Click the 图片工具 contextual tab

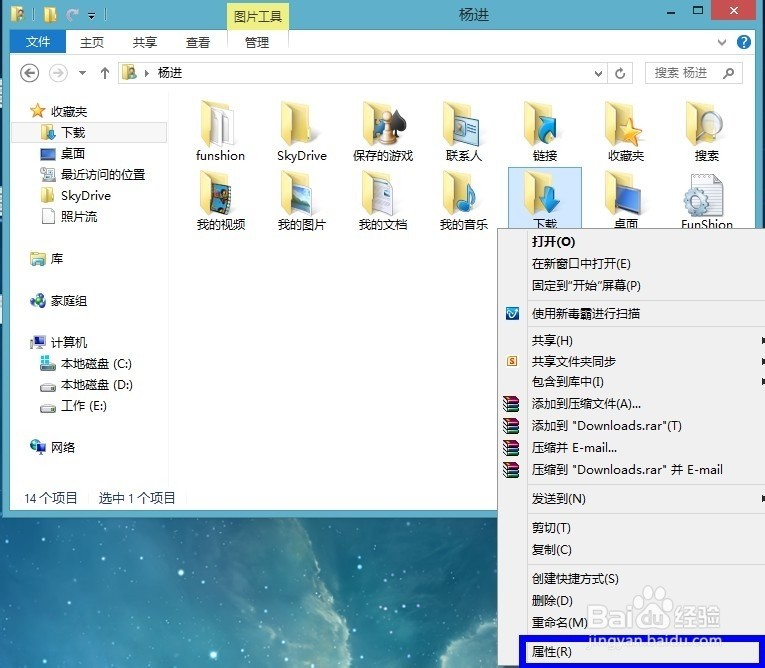[x=258, y=17]
